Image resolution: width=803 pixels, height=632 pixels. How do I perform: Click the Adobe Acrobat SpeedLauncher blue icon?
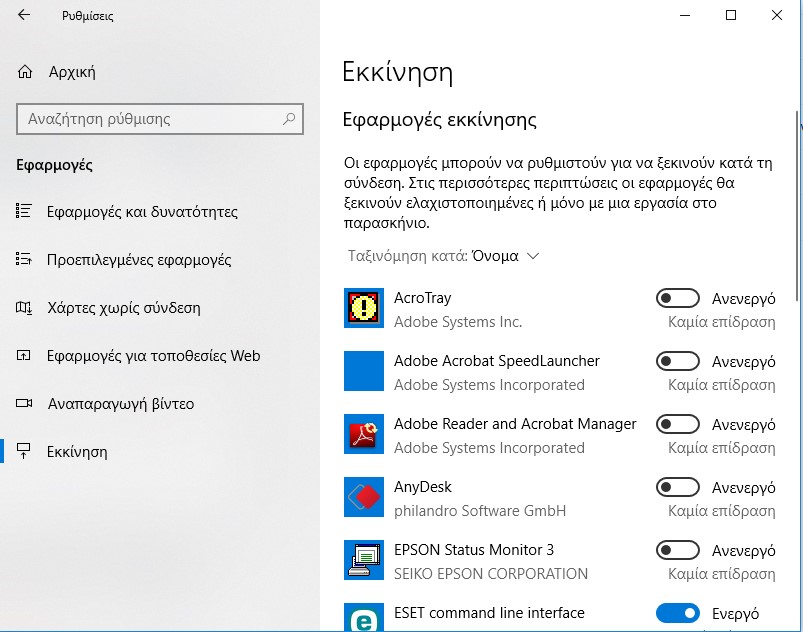[364, 371]
